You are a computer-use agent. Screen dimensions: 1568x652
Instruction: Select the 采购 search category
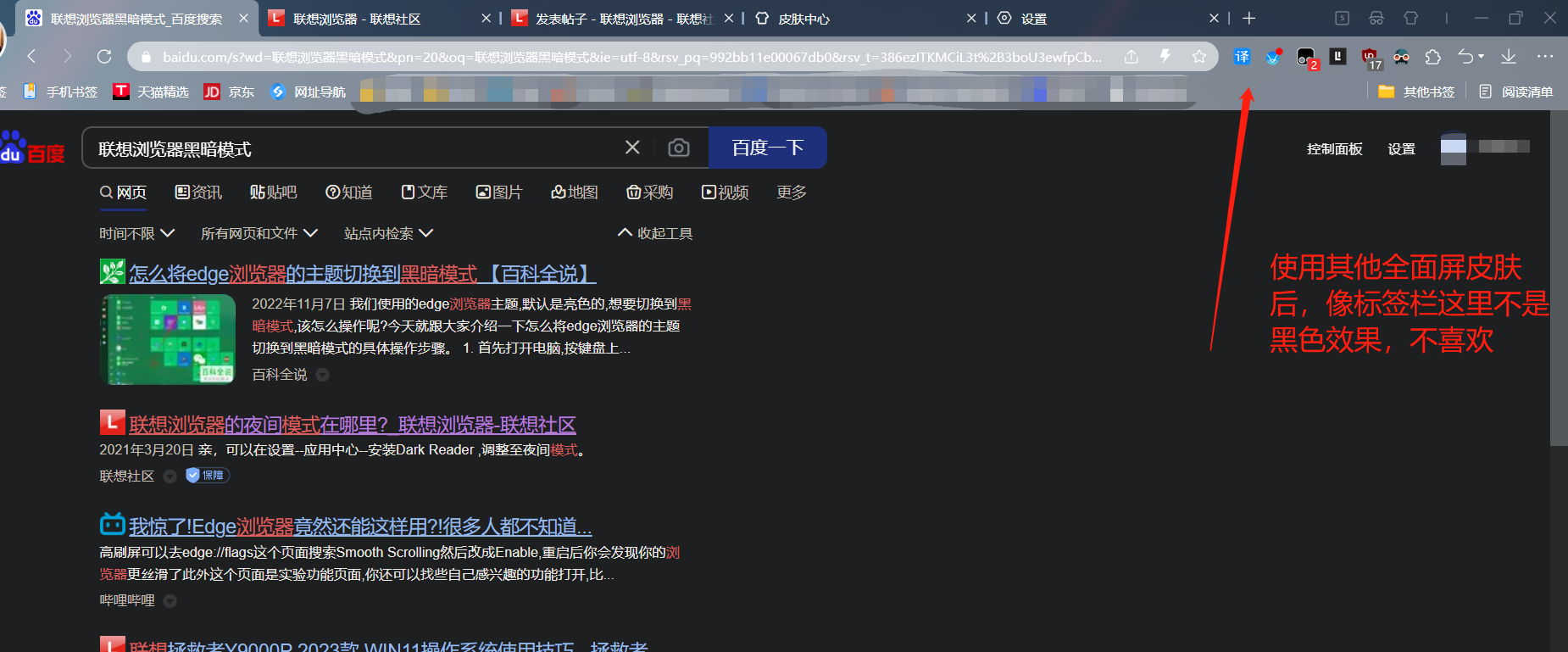coord(650,192)
